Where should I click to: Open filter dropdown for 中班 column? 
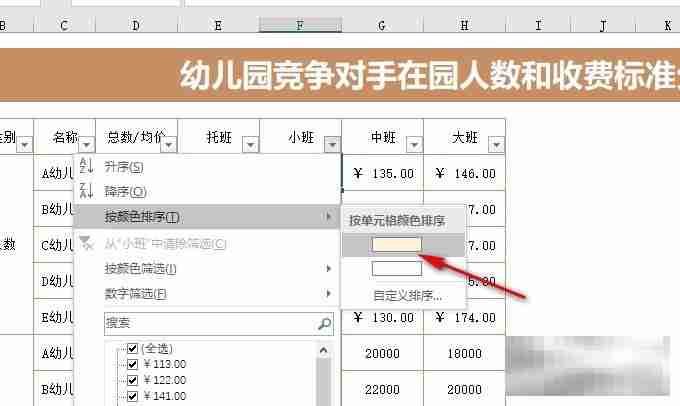414,144
